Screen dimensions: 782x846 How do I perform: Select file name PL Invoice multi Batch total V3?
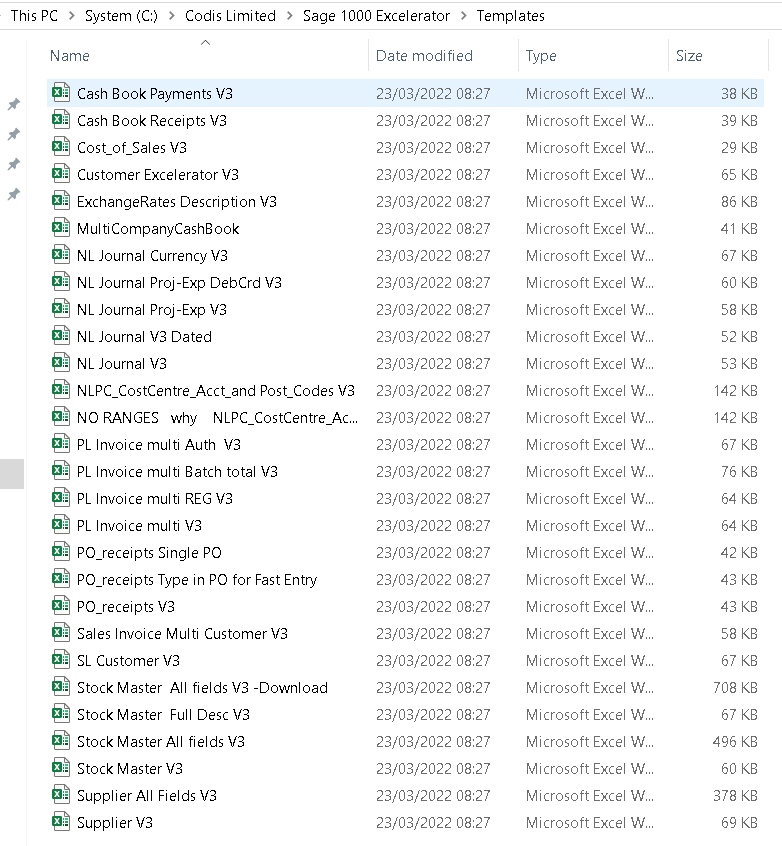tap(177, 471)
